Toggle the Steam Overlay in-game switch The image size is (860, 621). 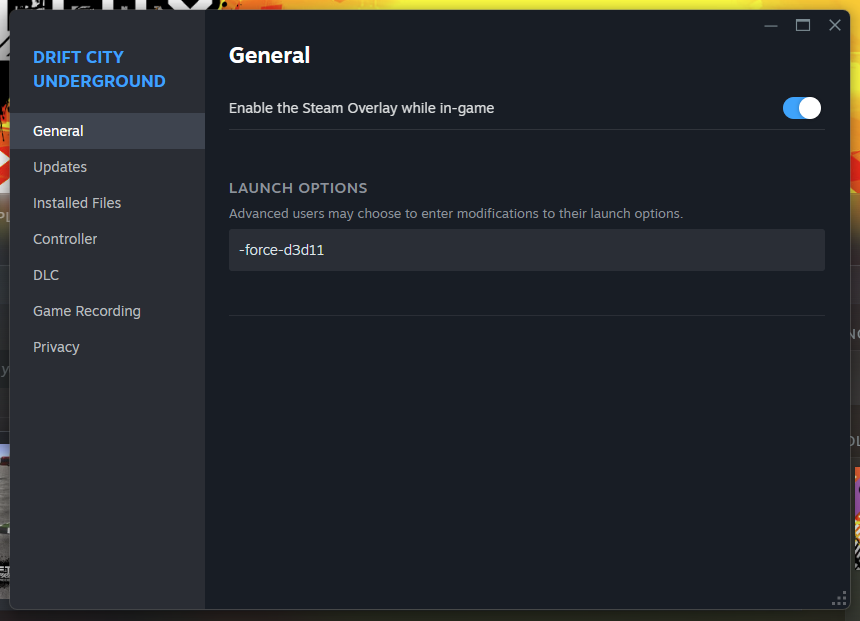click(801, 108)
